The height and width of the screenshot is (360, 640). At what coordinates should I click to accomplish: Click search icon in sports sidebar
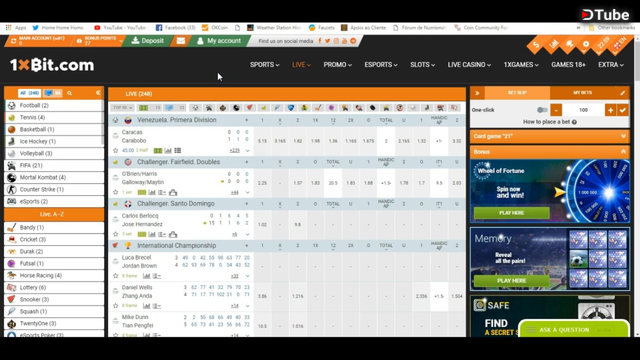click(x=69, y=93)
